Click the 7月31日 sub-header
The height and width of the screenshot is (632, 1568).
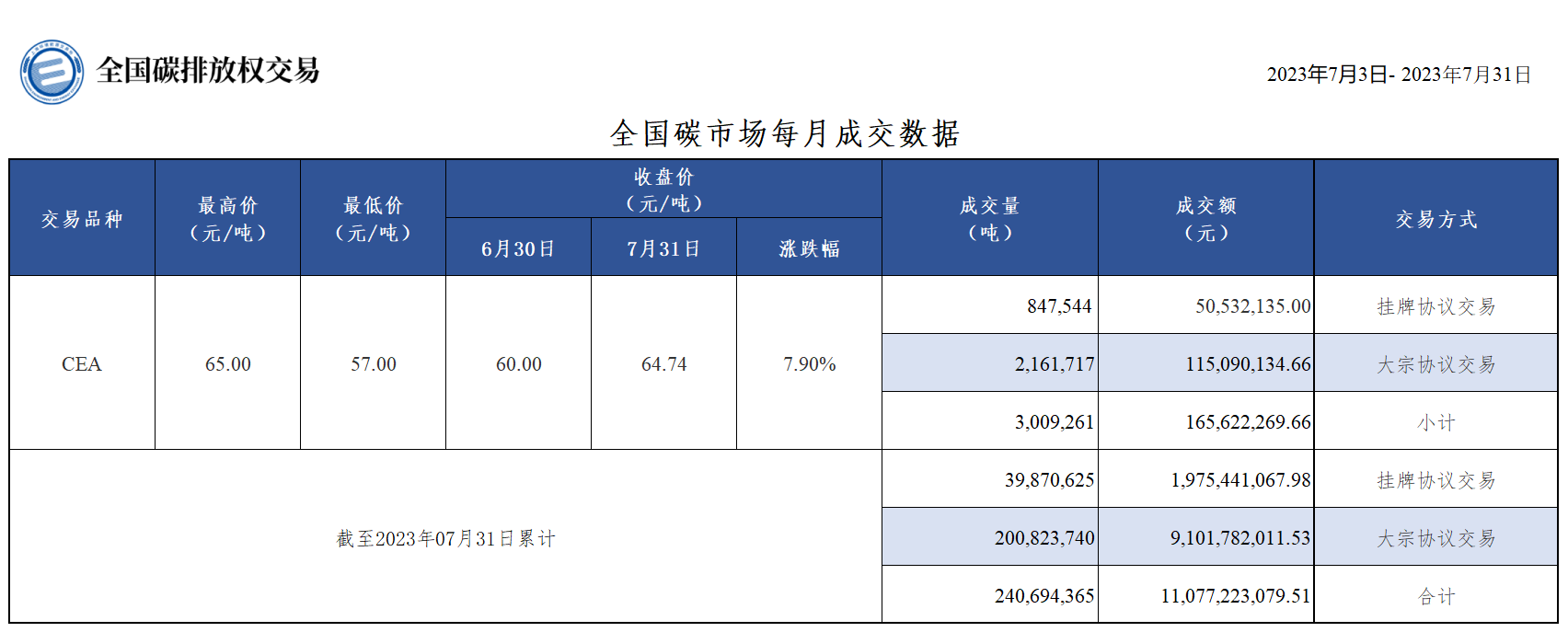click(x=663, y=247)
